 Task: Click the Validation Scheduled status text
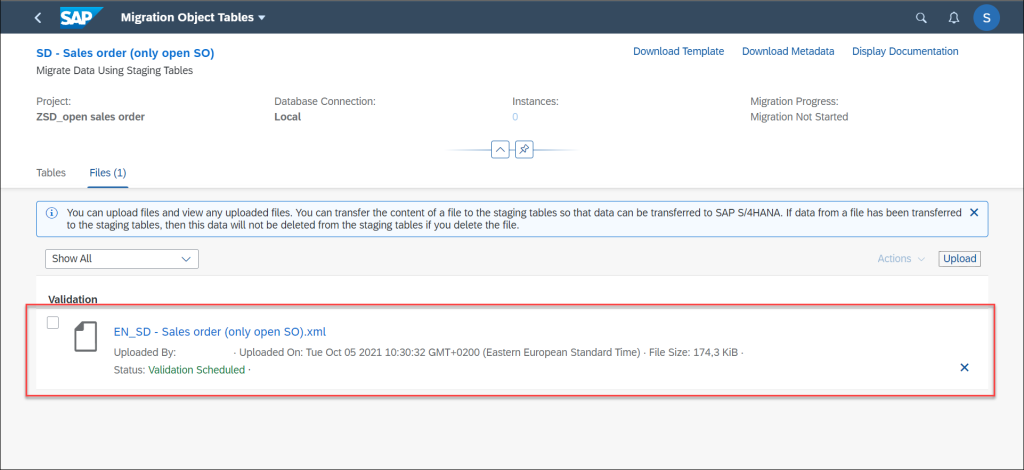197,369
